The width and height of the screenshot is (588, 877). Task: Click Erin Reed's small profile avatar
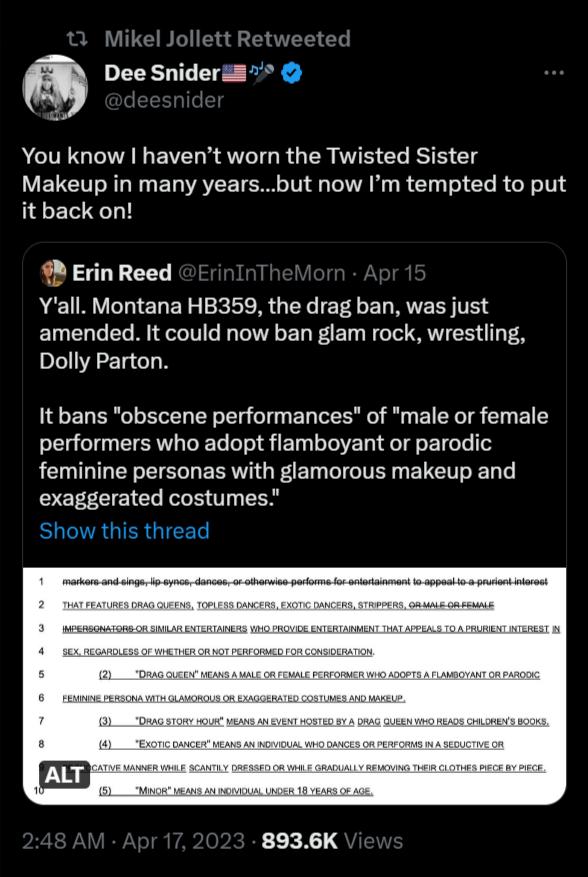coord(54,271)
